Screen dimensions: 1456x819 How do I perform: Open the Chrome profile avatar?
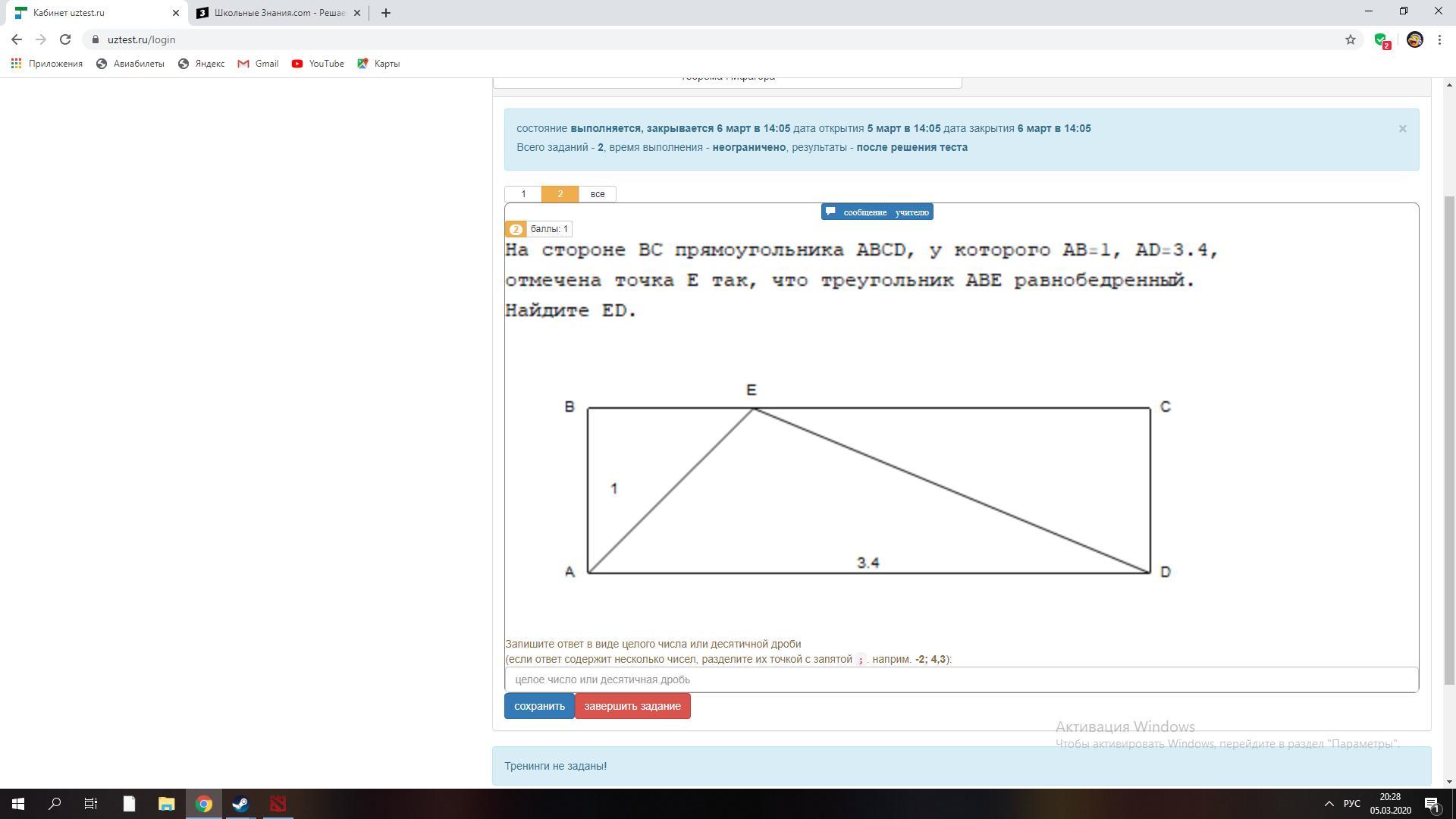click(x=1414, y=39)
